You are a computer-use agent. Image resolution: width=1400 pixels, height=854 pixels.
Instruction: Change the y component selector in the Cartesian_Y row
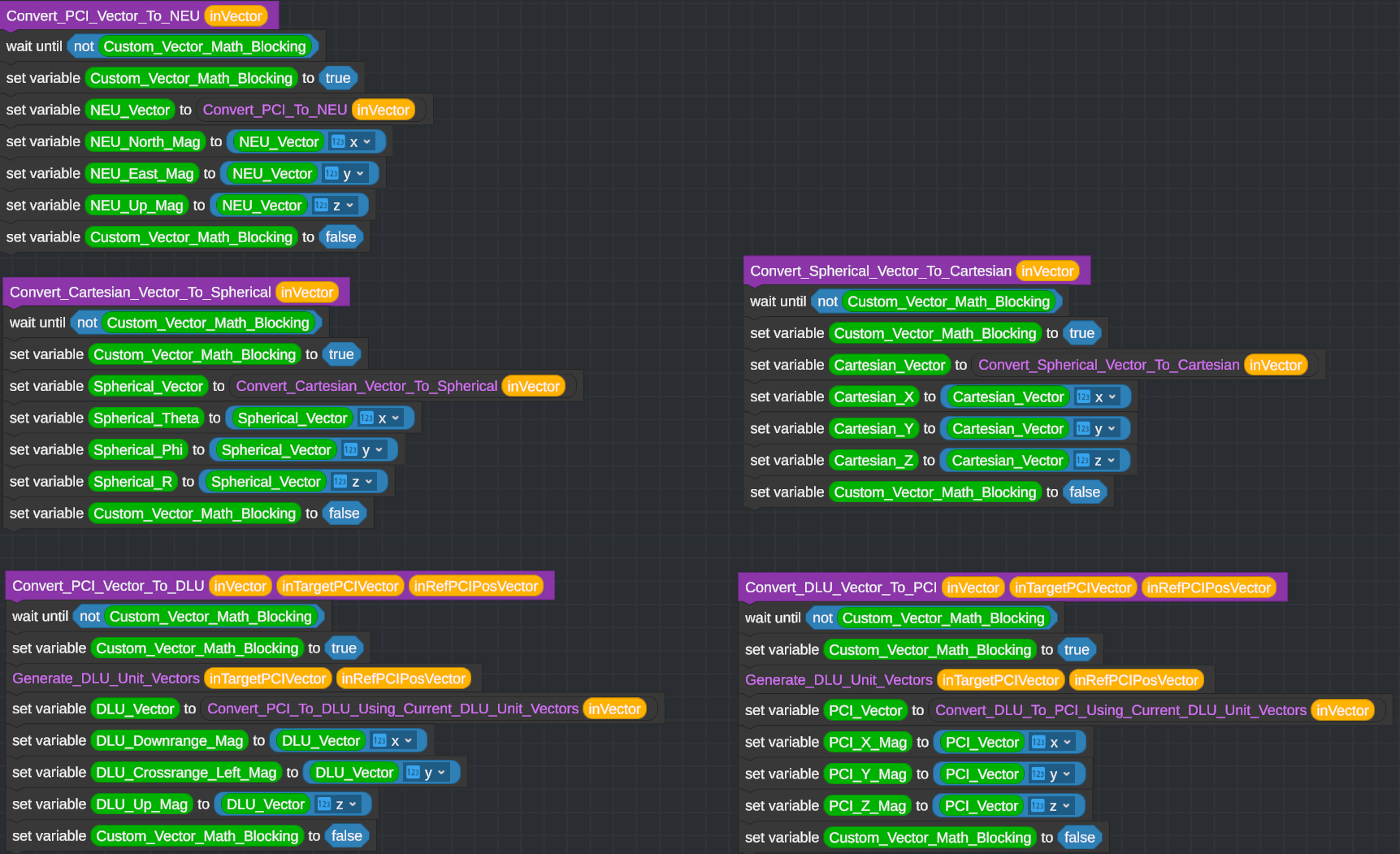click(x=1098, y=428)
